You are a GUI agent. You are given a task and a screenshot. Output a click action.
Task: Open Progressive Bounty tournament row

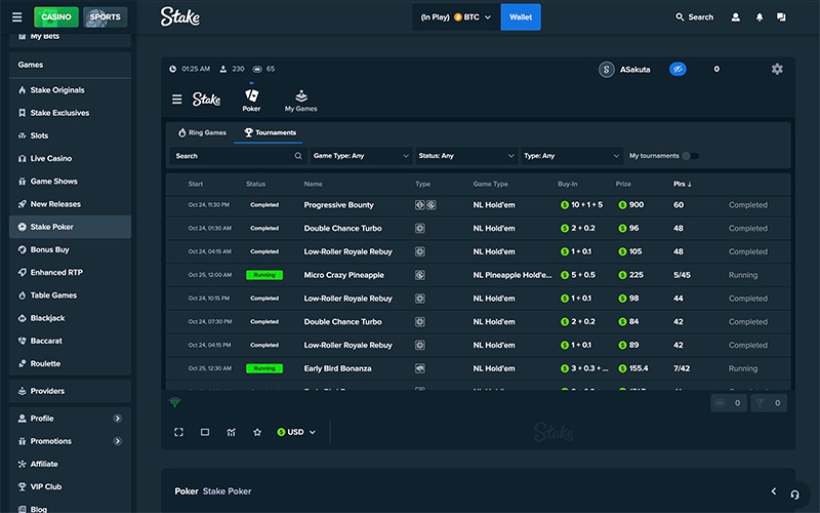point(478,205)
